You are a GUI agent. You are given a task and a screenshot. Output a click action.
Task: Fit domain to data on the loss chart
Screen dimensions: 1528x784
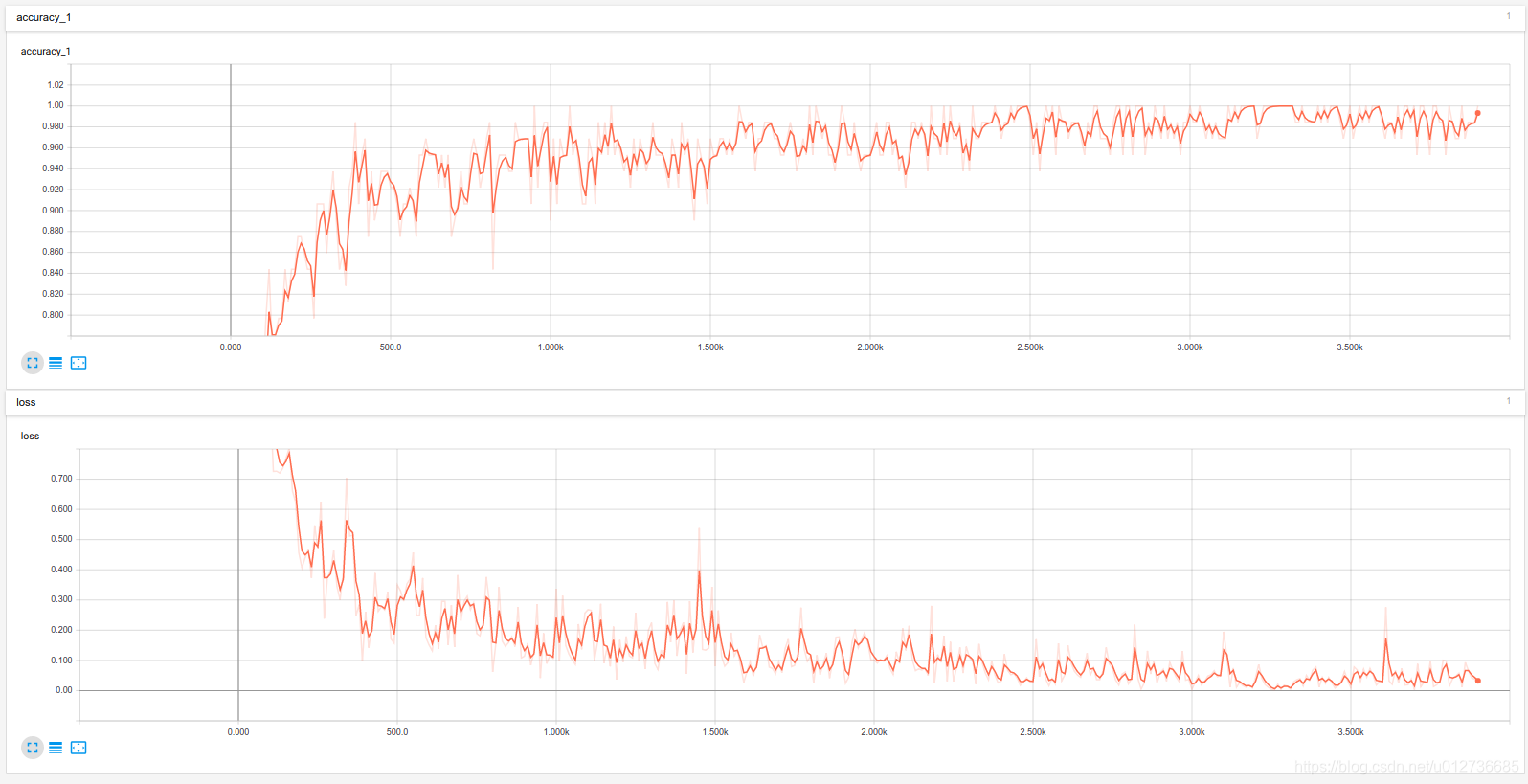pyautogui.click(x=79, y=748)
